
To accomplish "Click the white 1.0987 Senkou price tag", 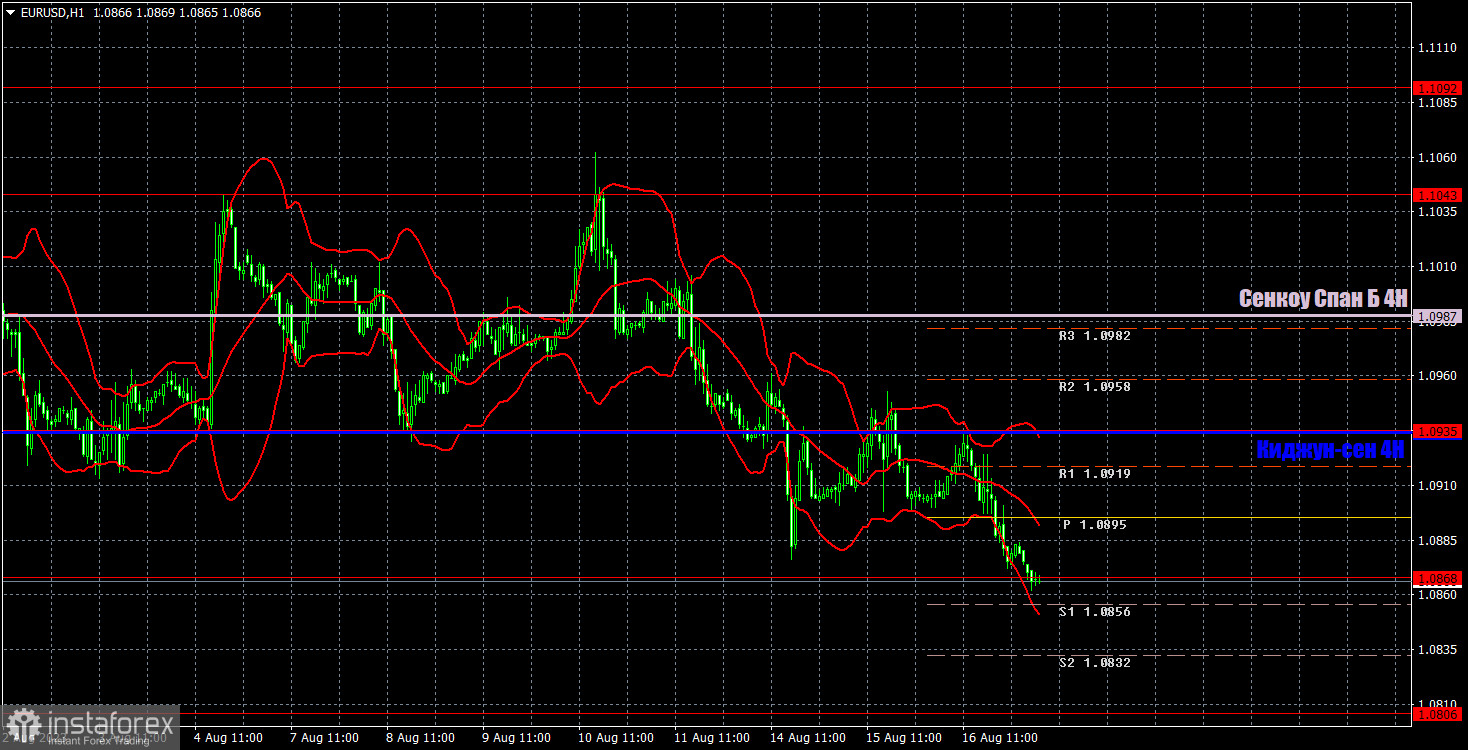I will click(1439, 316).
